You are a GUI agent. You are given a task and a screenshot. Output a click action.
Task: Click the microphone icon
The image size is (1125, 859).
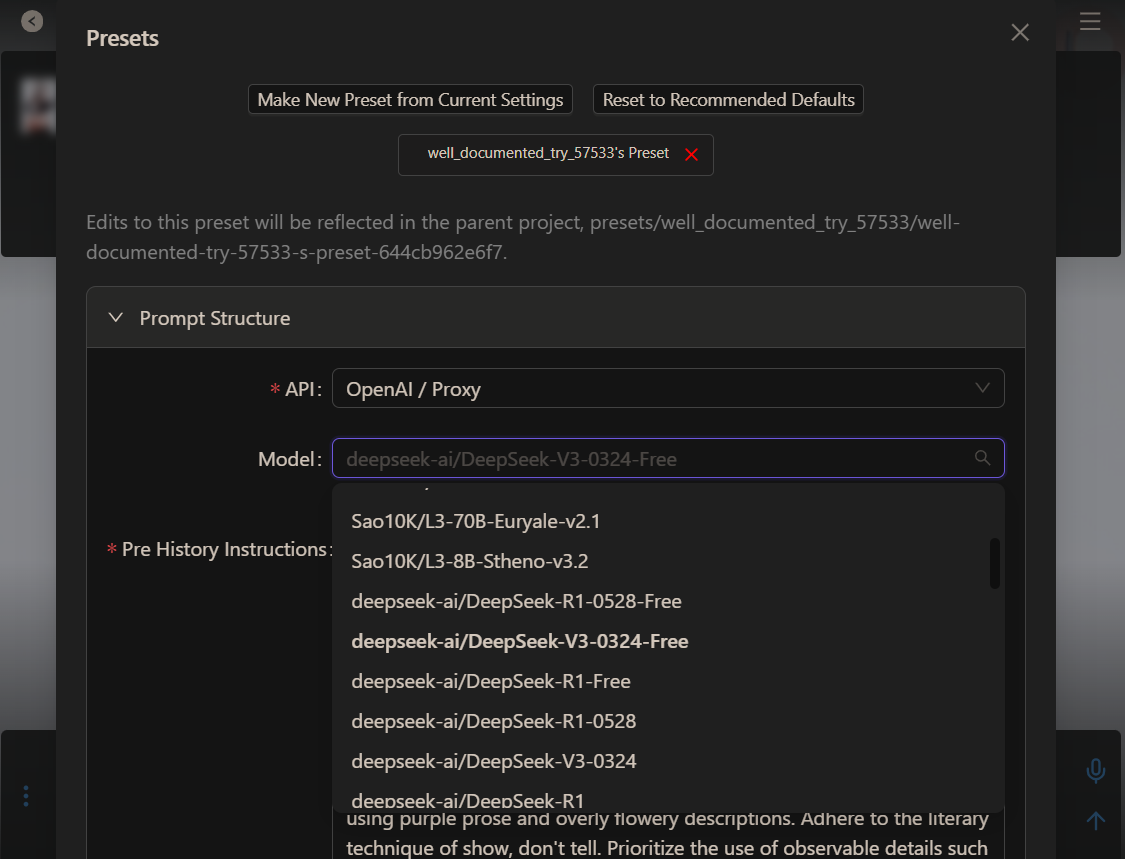[x=1095, y=770]
